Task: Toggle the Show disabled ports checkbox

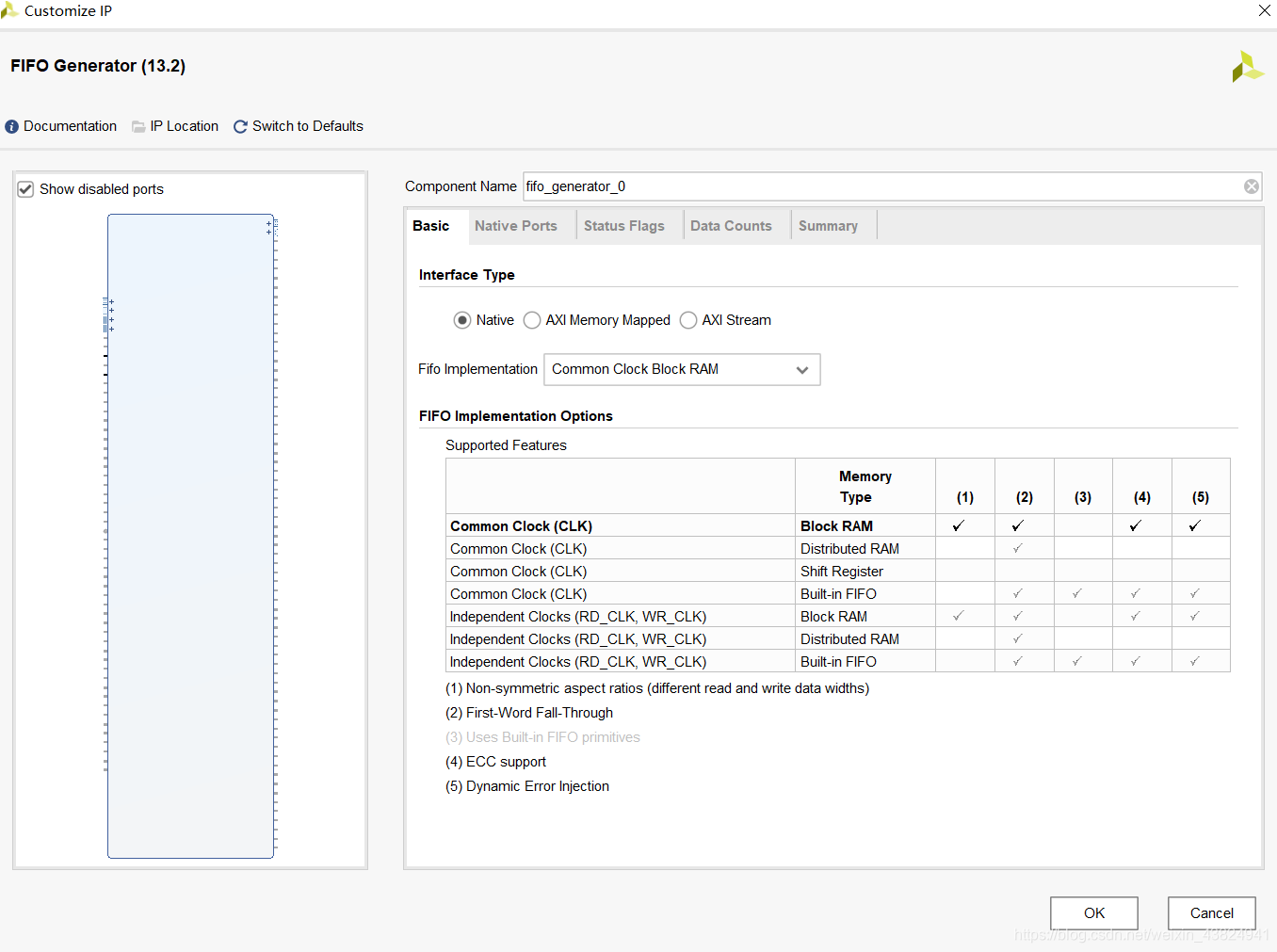Action: (25, 189)
